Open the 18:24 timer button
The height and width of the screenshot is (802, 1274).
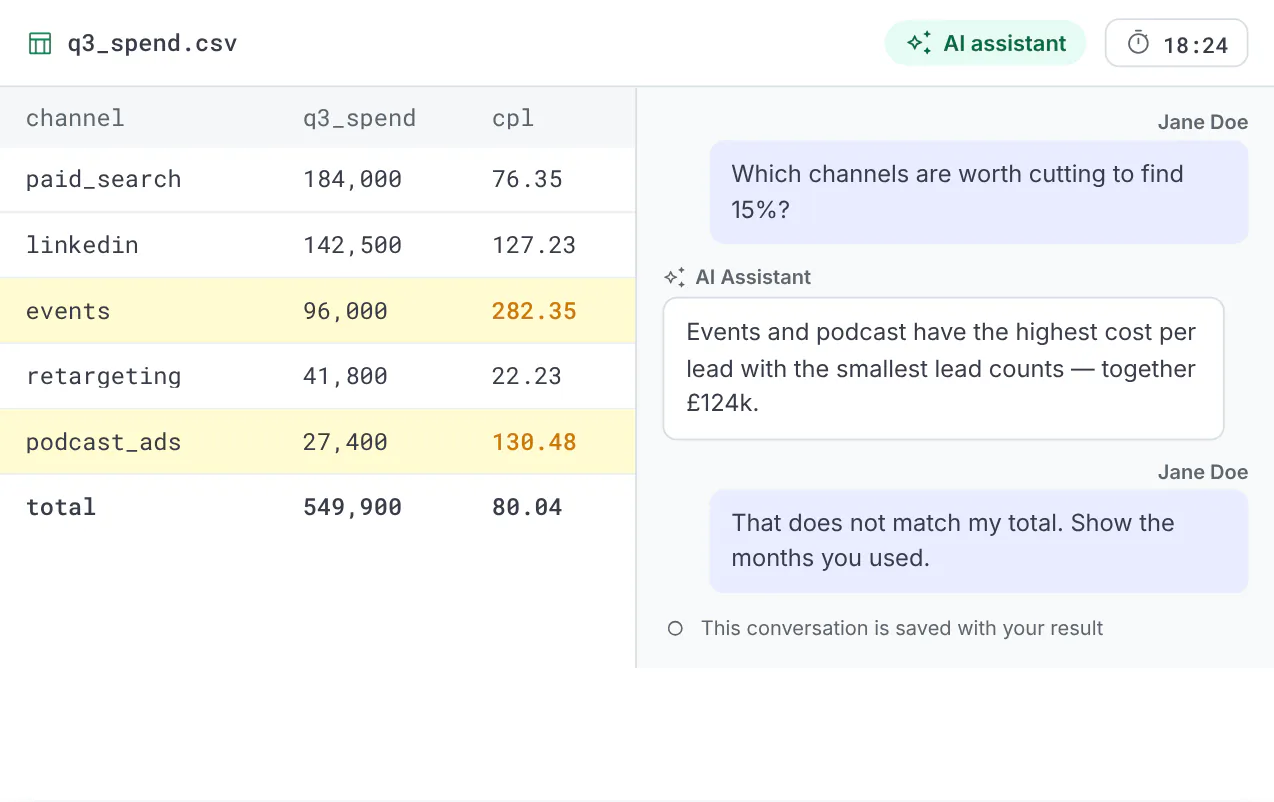pyautogui.click(x=1176, y=43)
